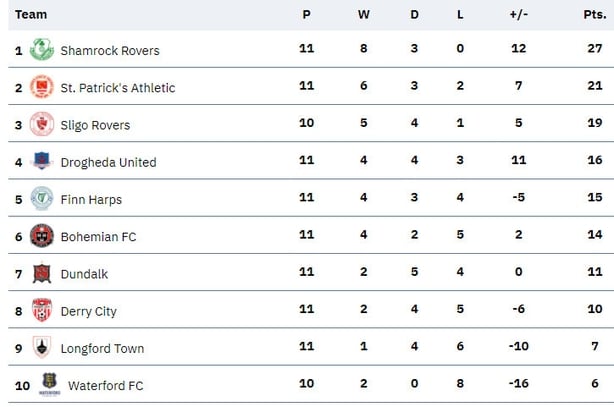The height and width of the screenshot is (407, 614).
Task: Click the Finn Harps crest
Action: point(42,198)
